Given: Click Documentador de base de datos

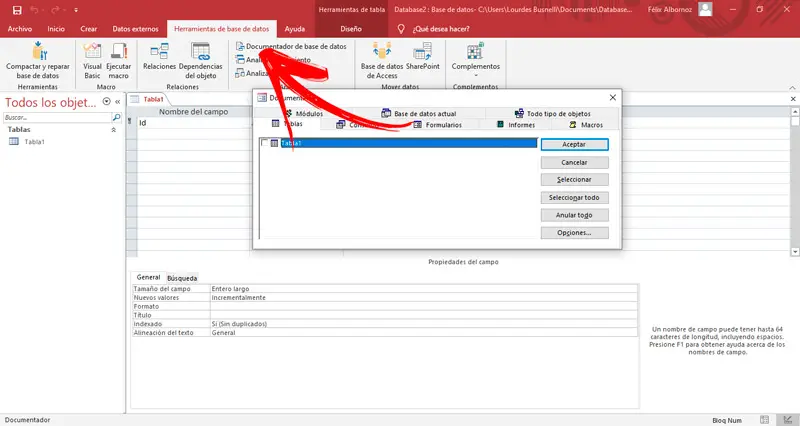Looking at the screenshot, I should (291, 46).
